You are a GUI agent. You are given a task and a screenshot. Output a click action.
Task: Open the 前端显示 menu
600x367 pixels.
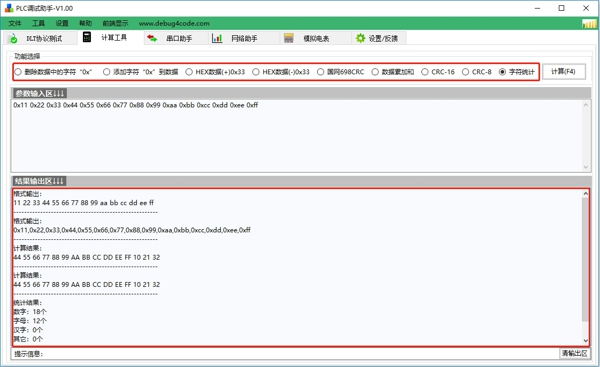click(115, 23)
